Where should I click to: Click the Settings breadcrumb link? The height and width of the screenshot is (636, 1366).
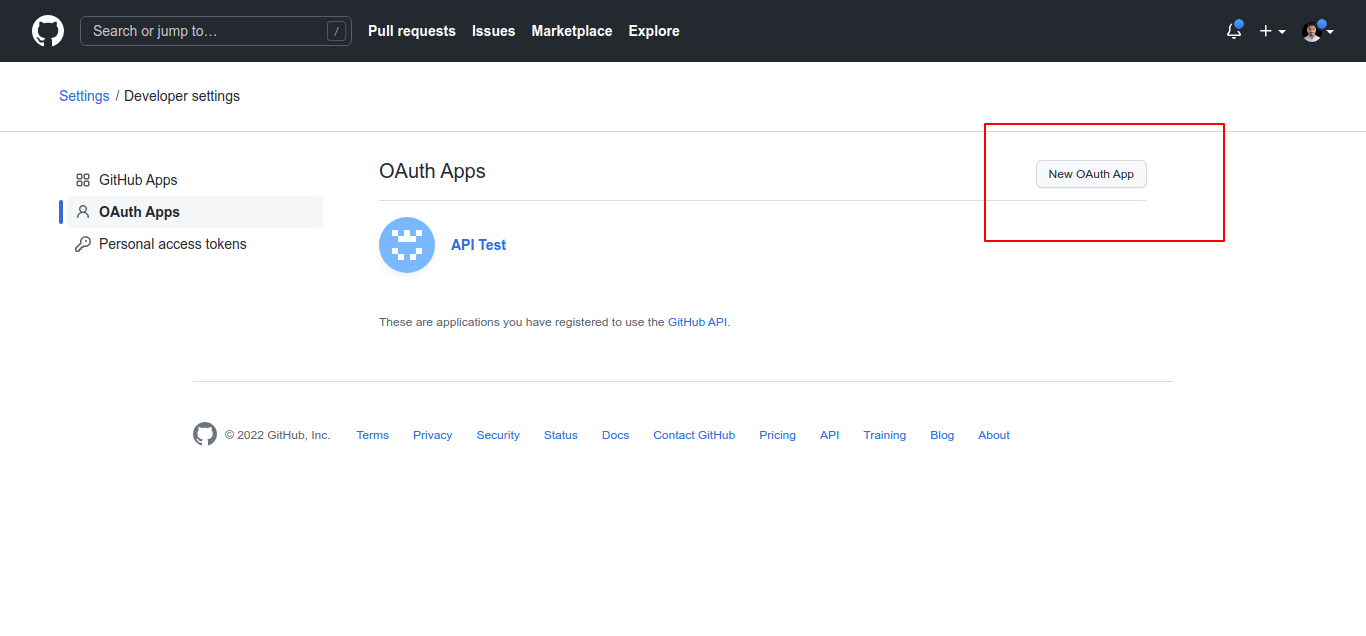tap(84, 96)
